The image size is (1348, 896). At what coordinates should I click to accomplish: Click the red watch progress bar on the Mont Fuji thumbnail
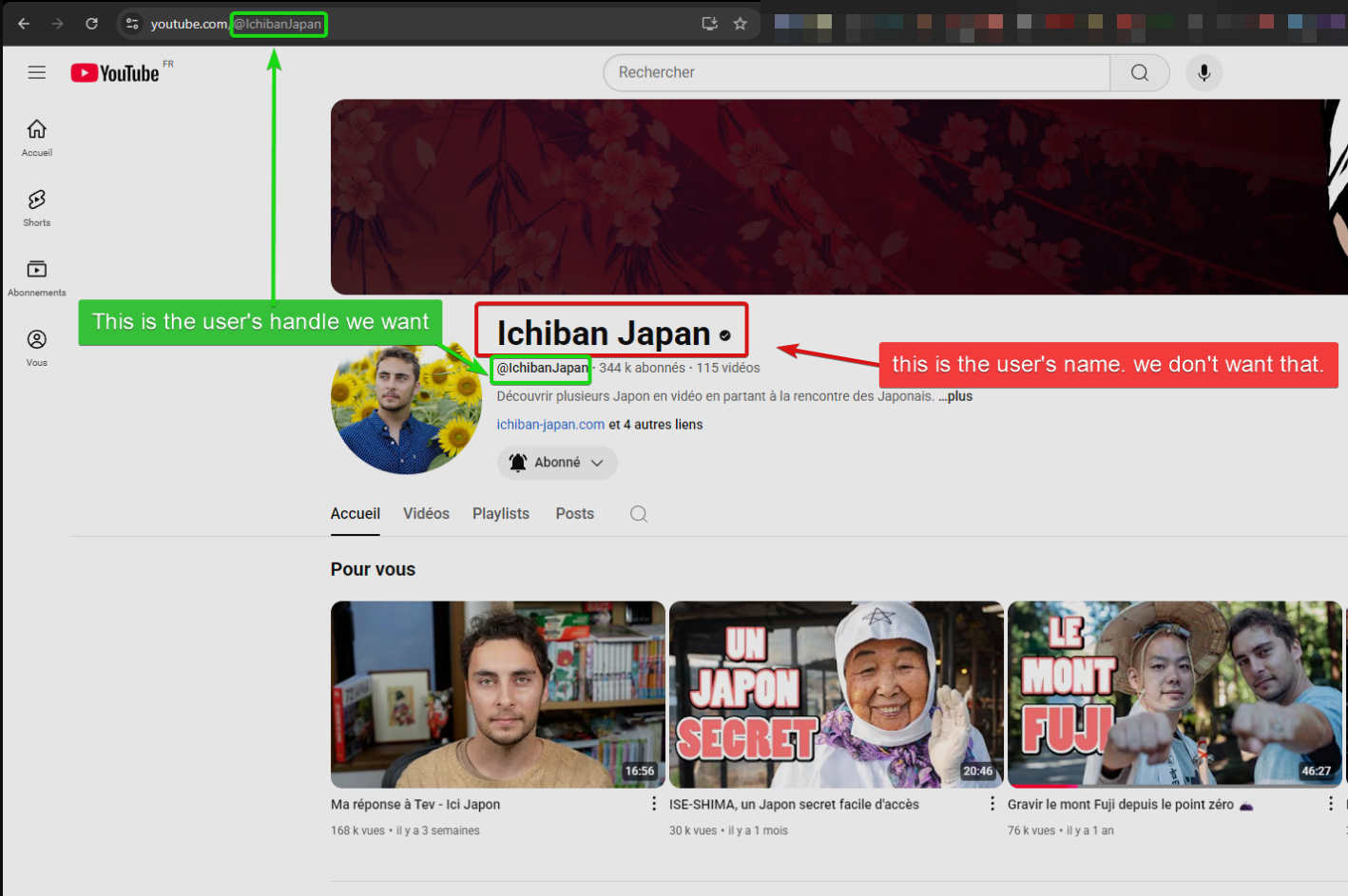coord(1044,786)
